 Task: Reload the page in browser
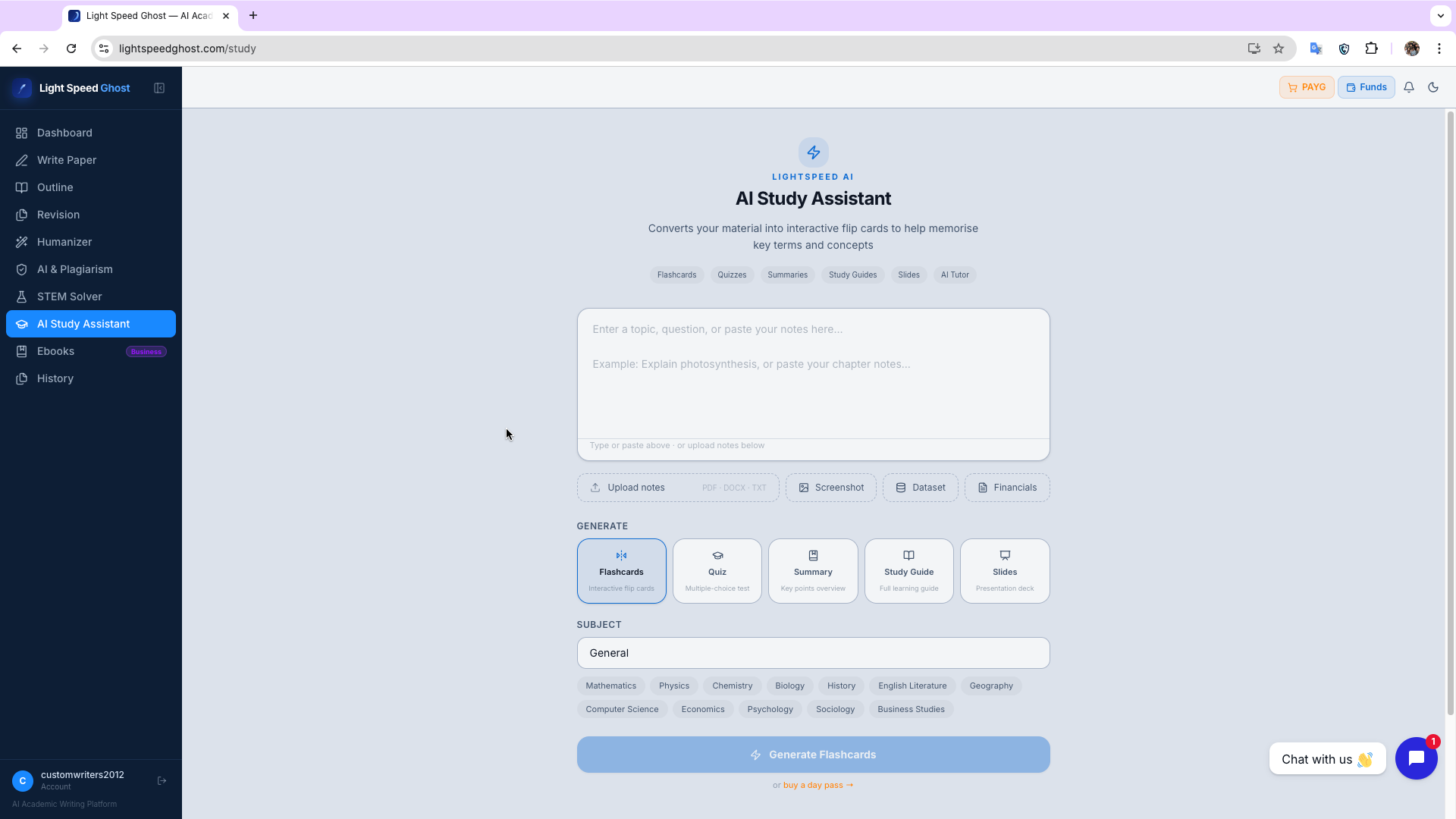coord(71,49)
